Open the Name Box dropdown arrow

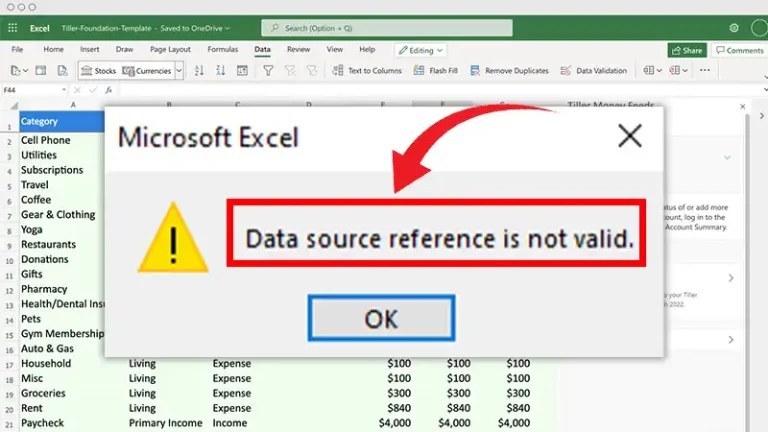pos(64,90)
